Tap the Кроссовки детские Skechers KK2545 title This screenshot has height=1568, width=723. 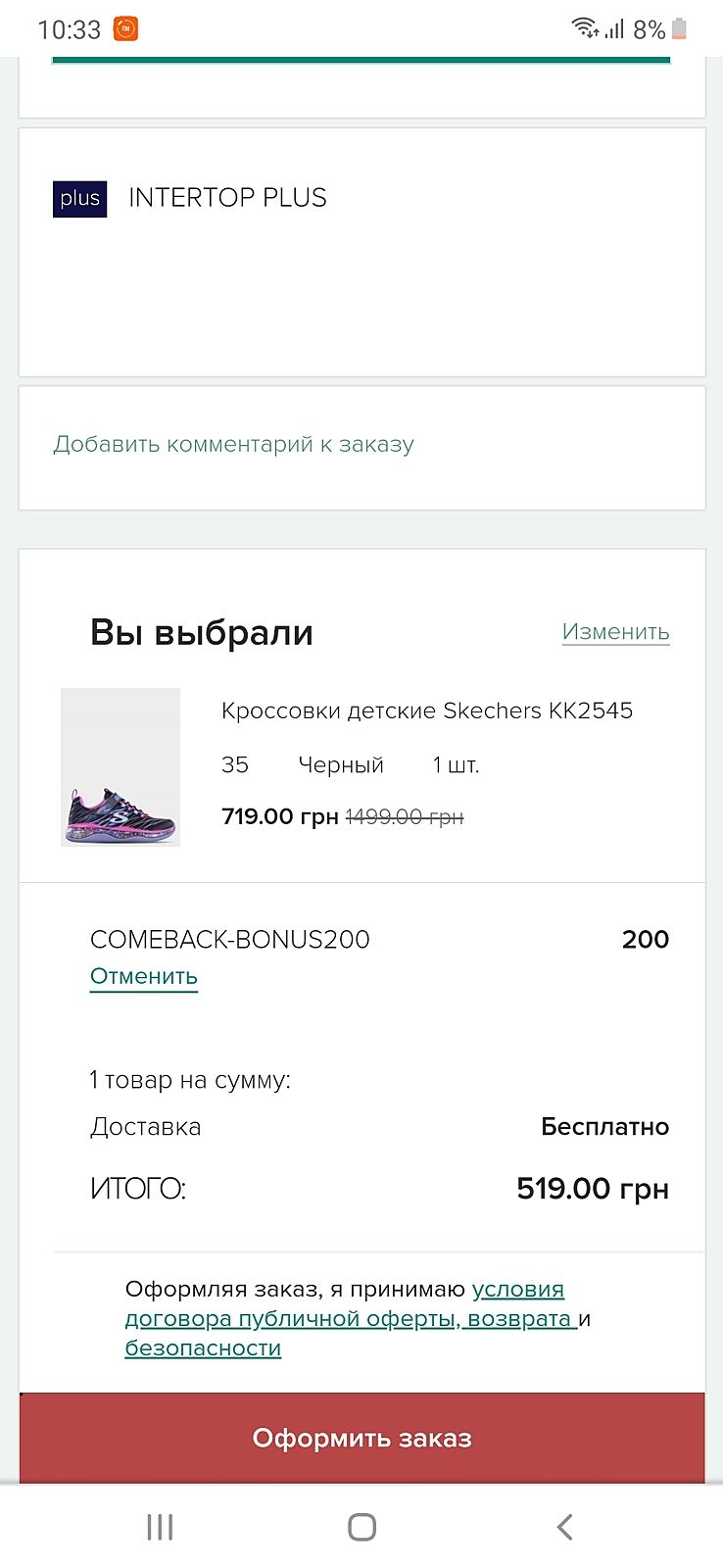427,710
